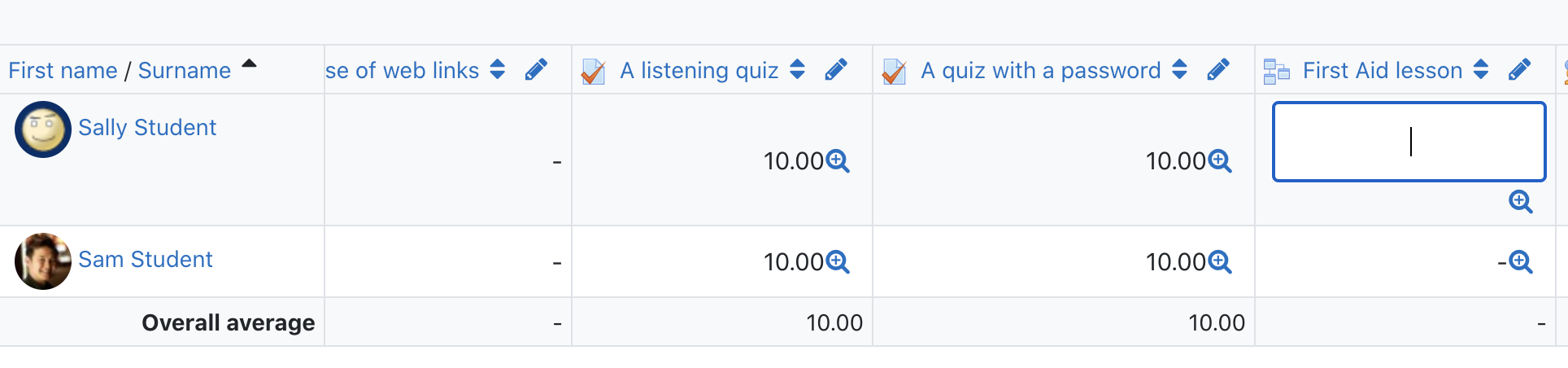
Task: Open grade analysis for Sally's password quiz
Action: click(x=1220, y=161)
